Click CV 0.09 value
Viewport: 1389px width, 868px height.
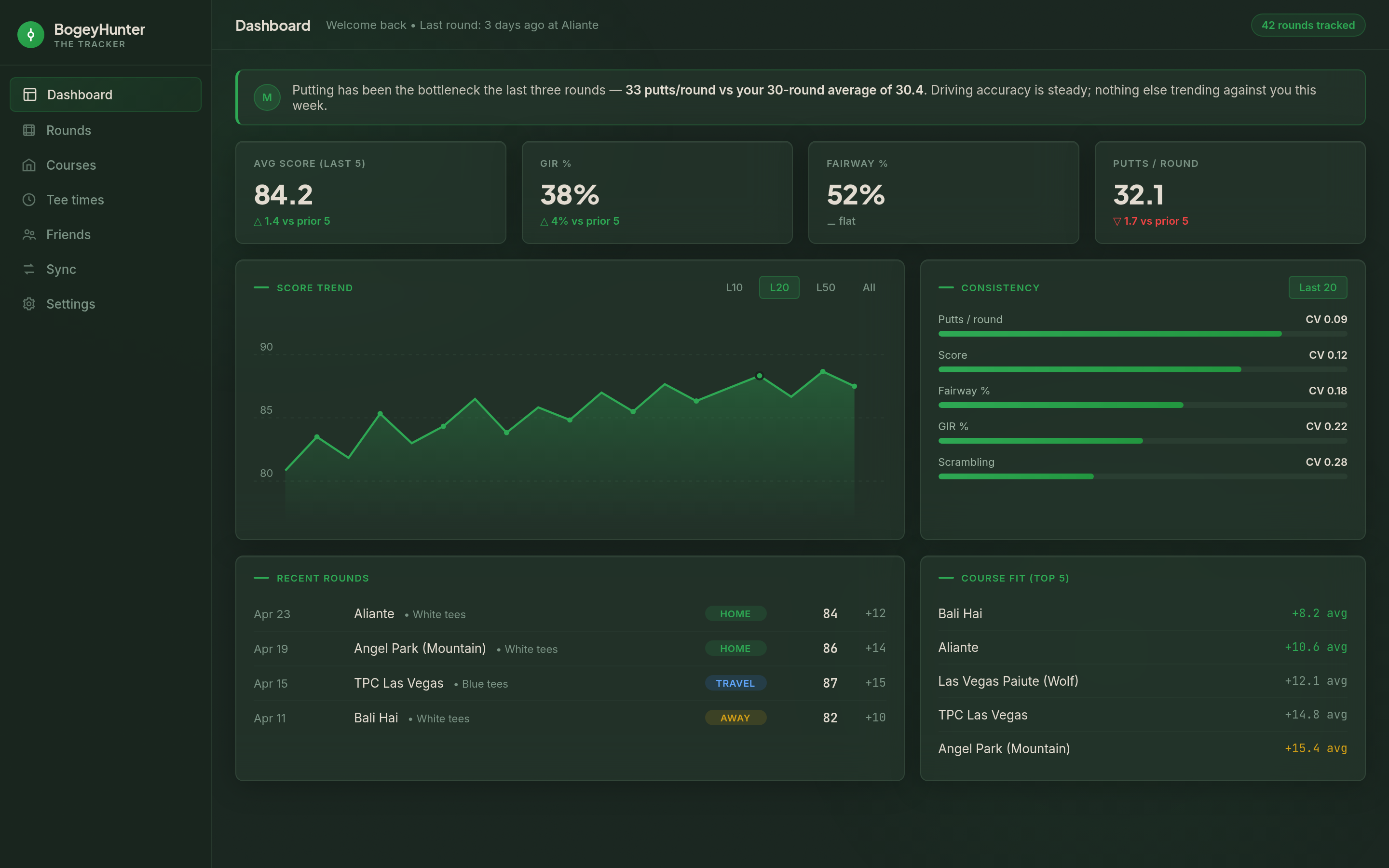pyautogui.click(x=1326, y=319)
